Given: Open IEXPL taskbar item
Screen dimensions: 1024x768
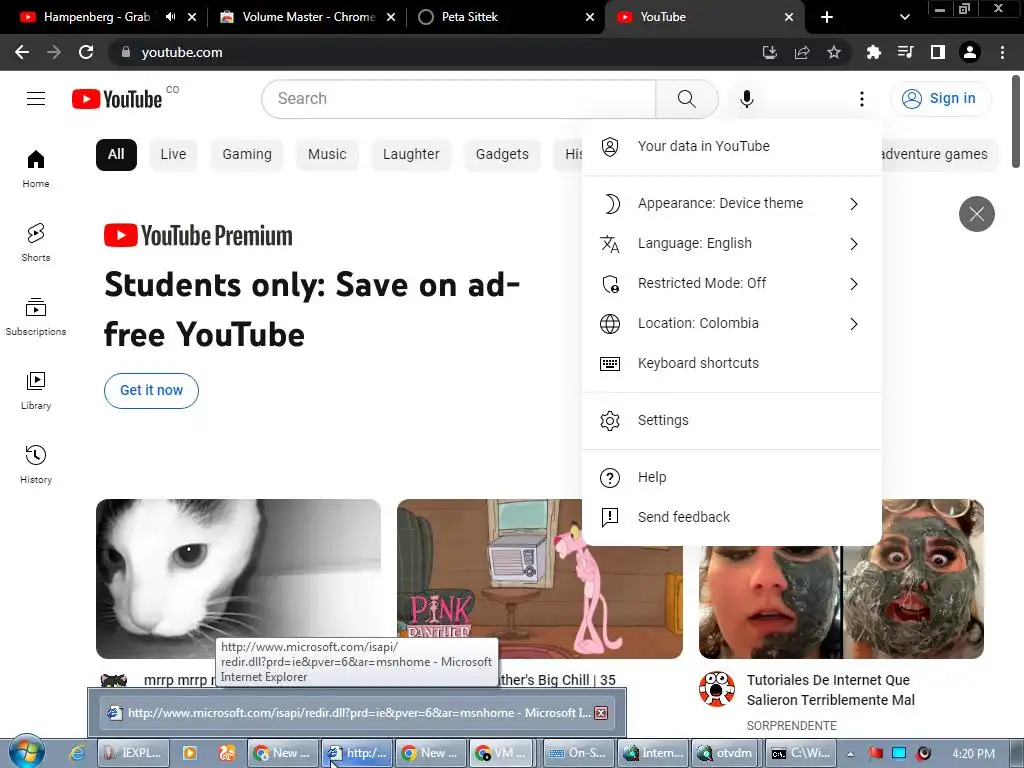Looking at the screenshot, I should [133, 753].
